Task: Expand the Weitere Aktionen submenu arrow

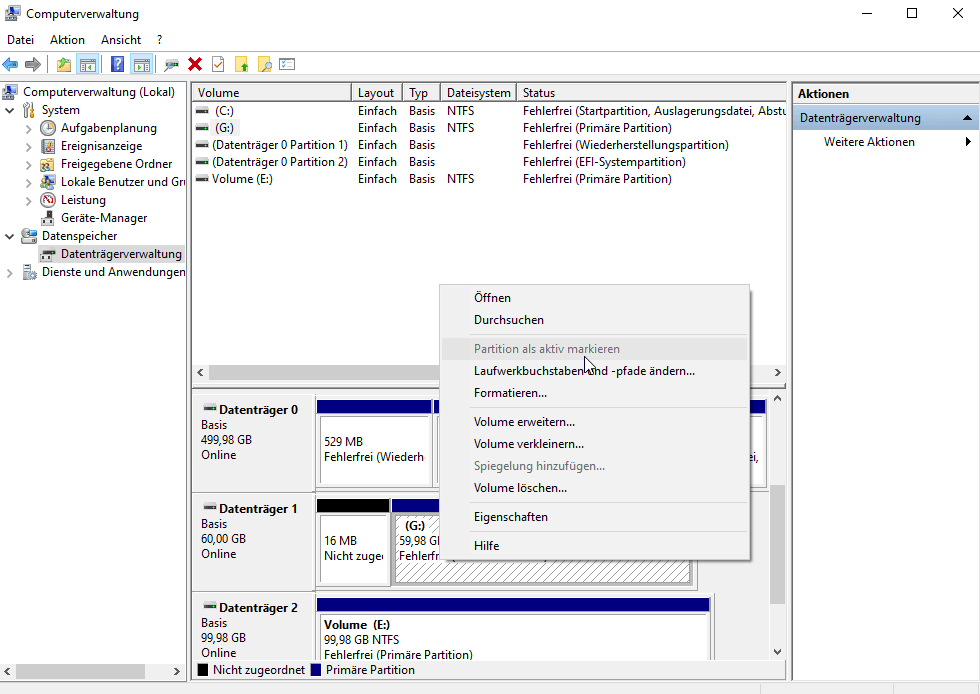Action: click(x=967, y=142)
